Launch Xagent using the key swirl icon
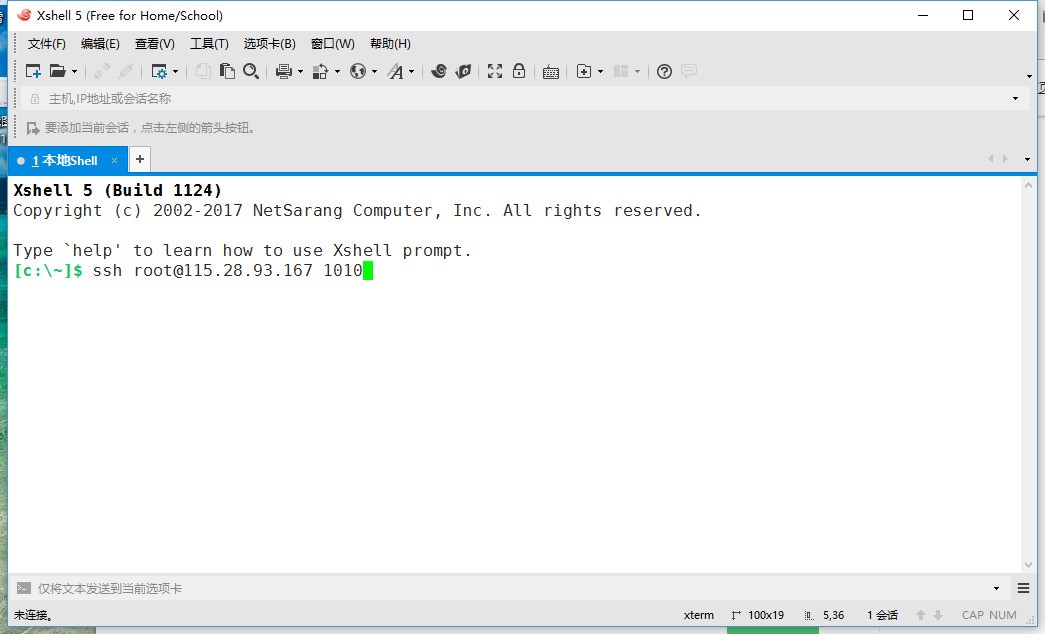 click(463, 71)
